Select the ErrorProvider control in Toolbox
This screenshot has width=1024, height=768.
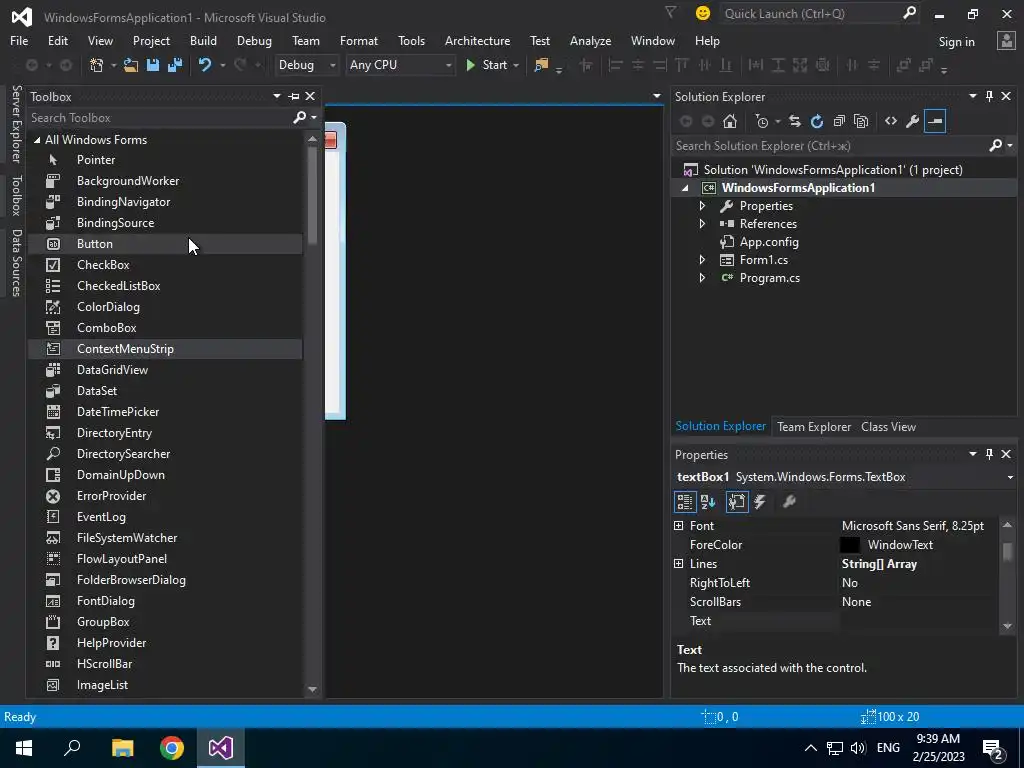(165, 496)
